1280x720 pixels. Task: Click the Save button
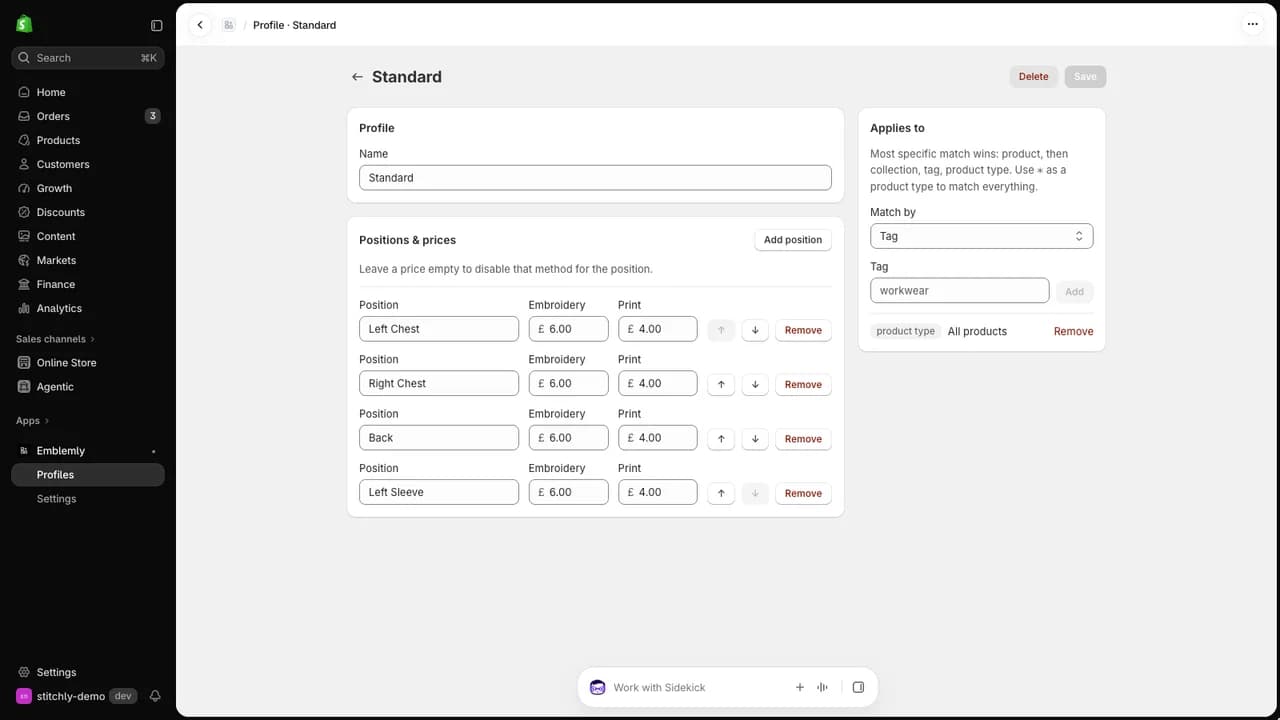[x=1085, y=77]
